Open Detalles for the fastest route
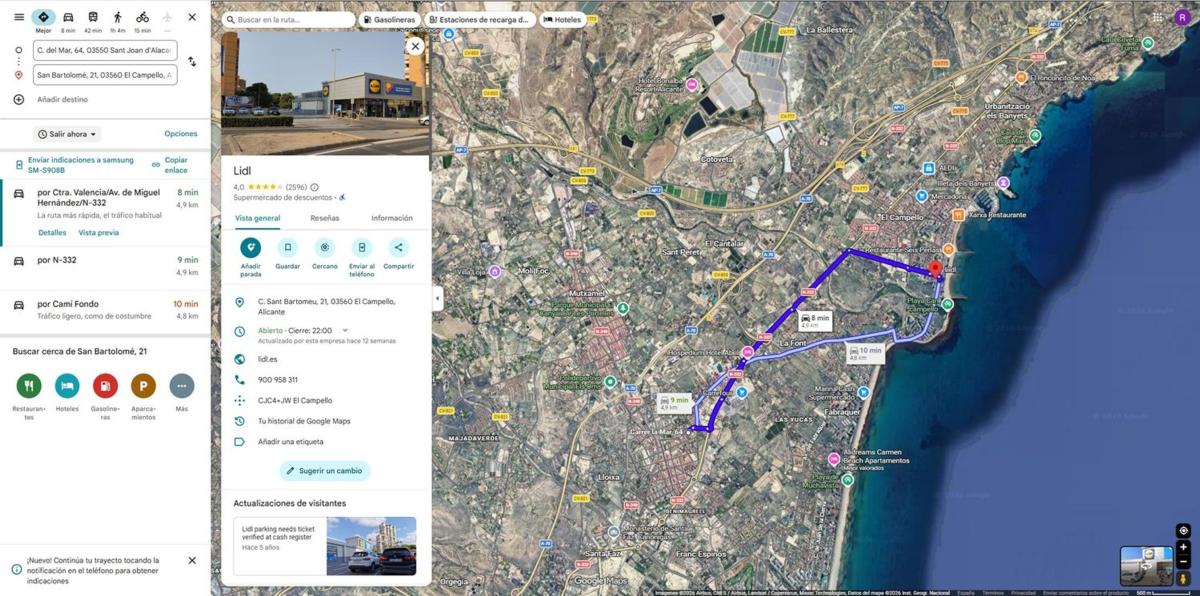 (52, 233)
